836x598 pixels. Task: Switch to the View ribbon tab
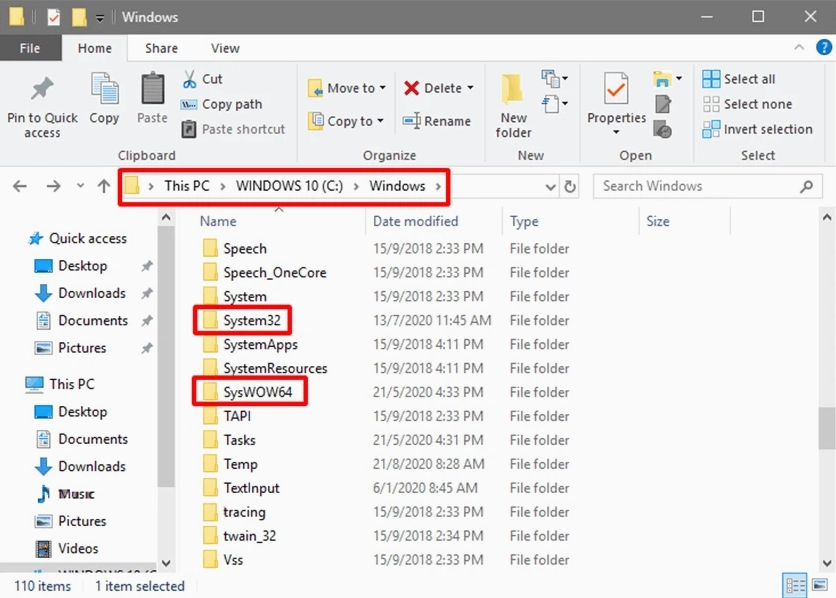[x=225, y=48]
